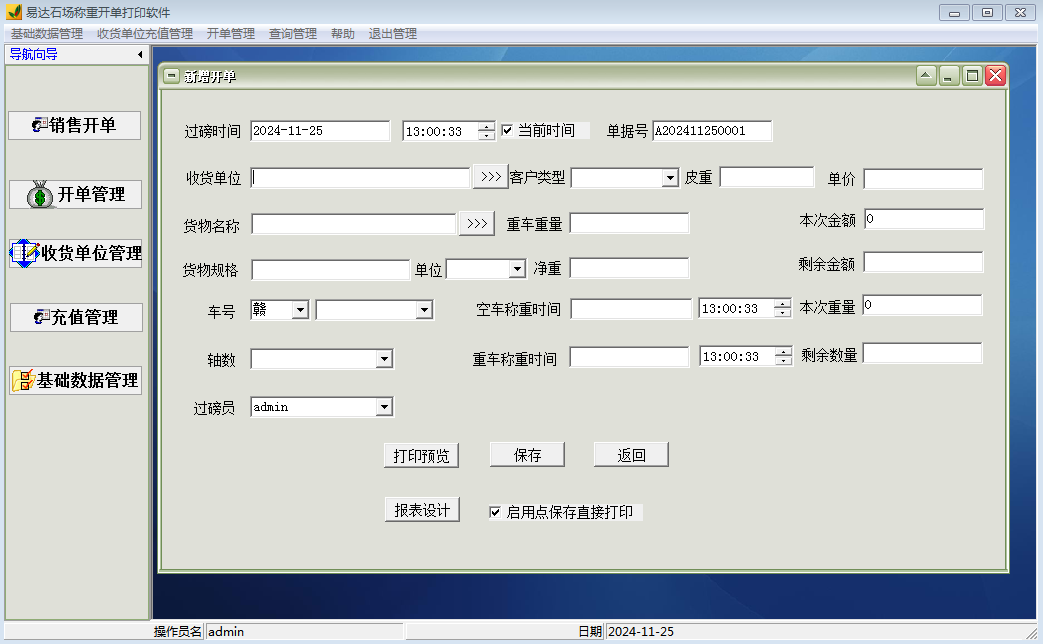Click the roll-up arrow on 新增开单 window

(926, 74)
